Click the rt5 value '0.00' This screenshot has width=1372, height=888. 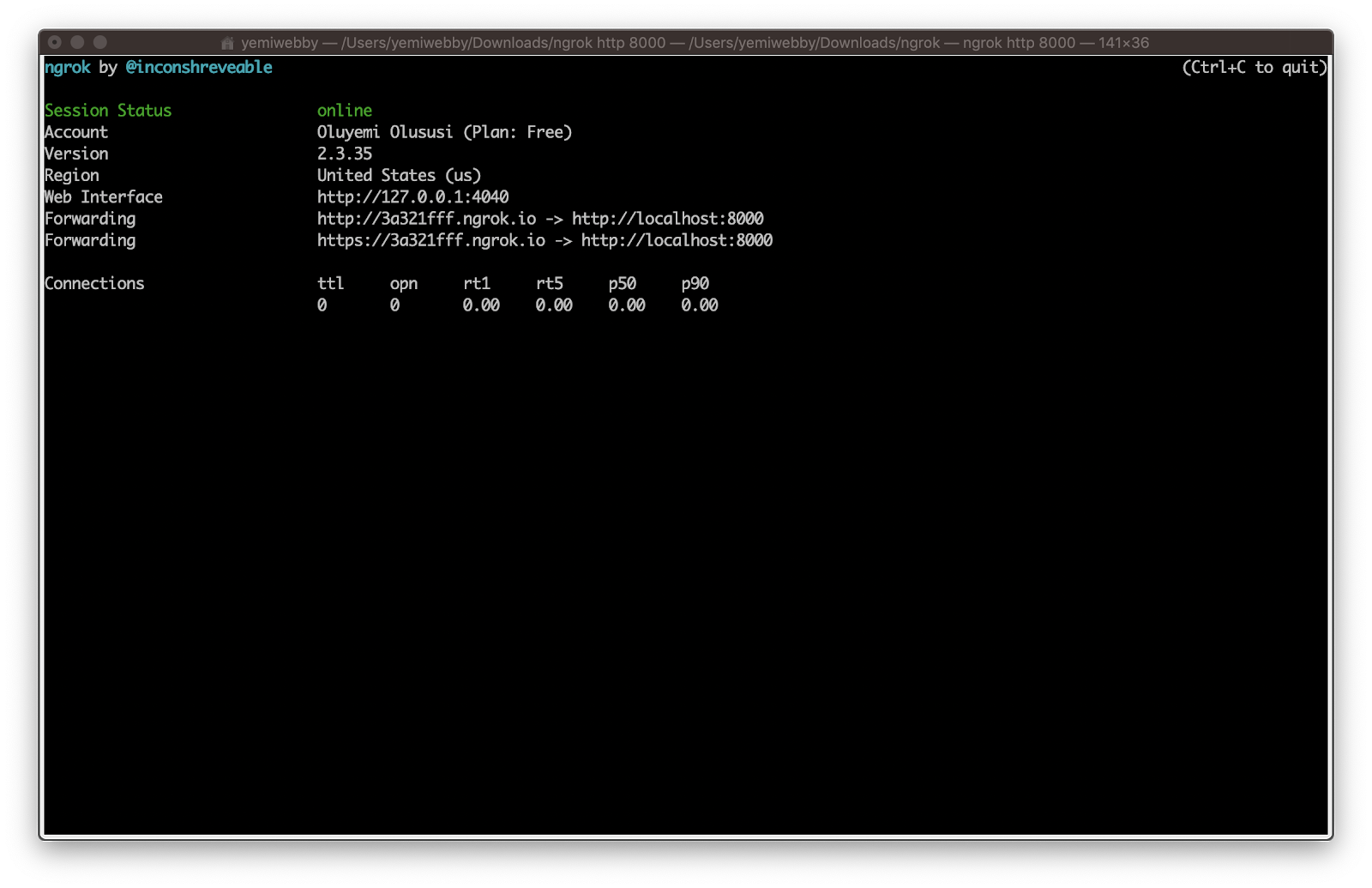coord(554,305)
